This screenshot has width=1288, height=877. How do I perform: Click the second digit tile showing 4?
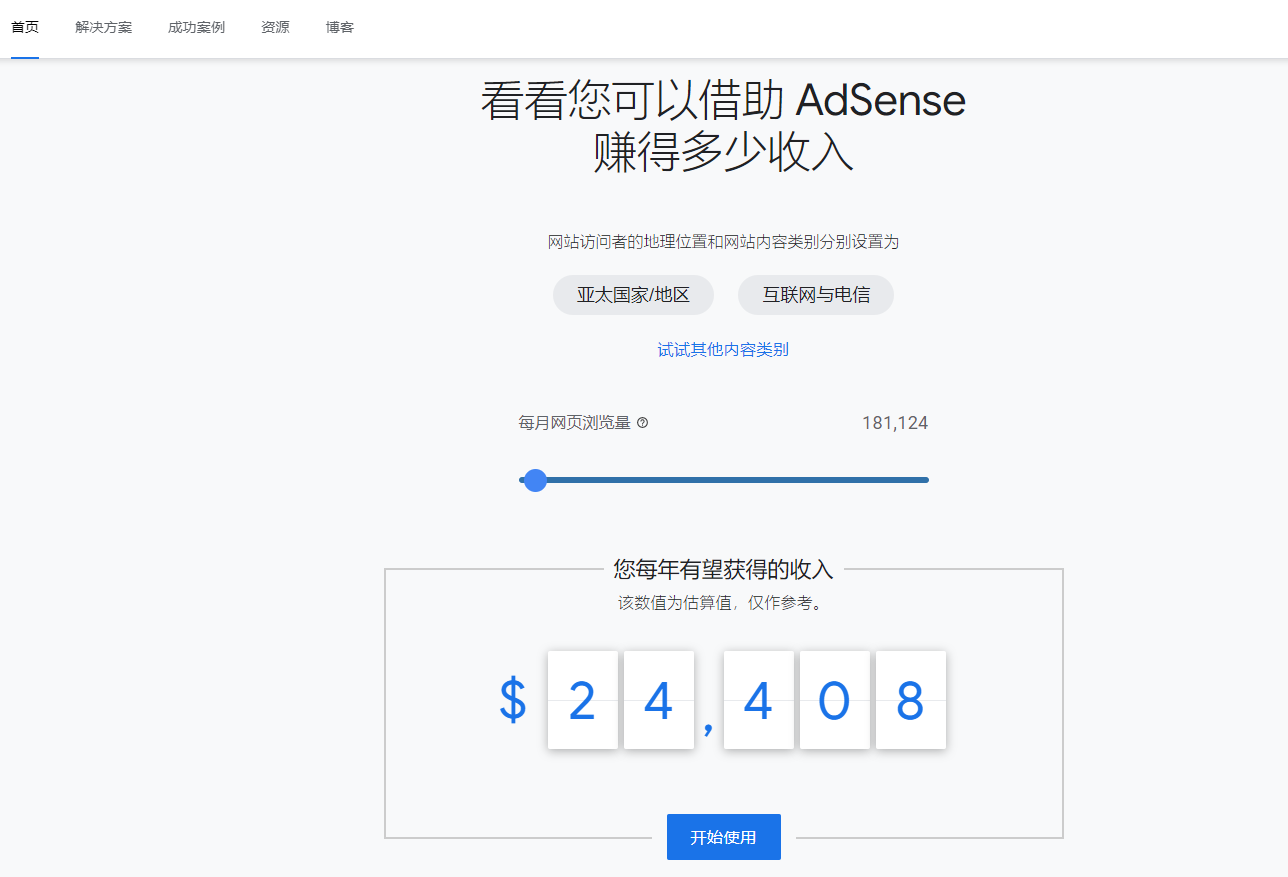click(x=758, y=700)
